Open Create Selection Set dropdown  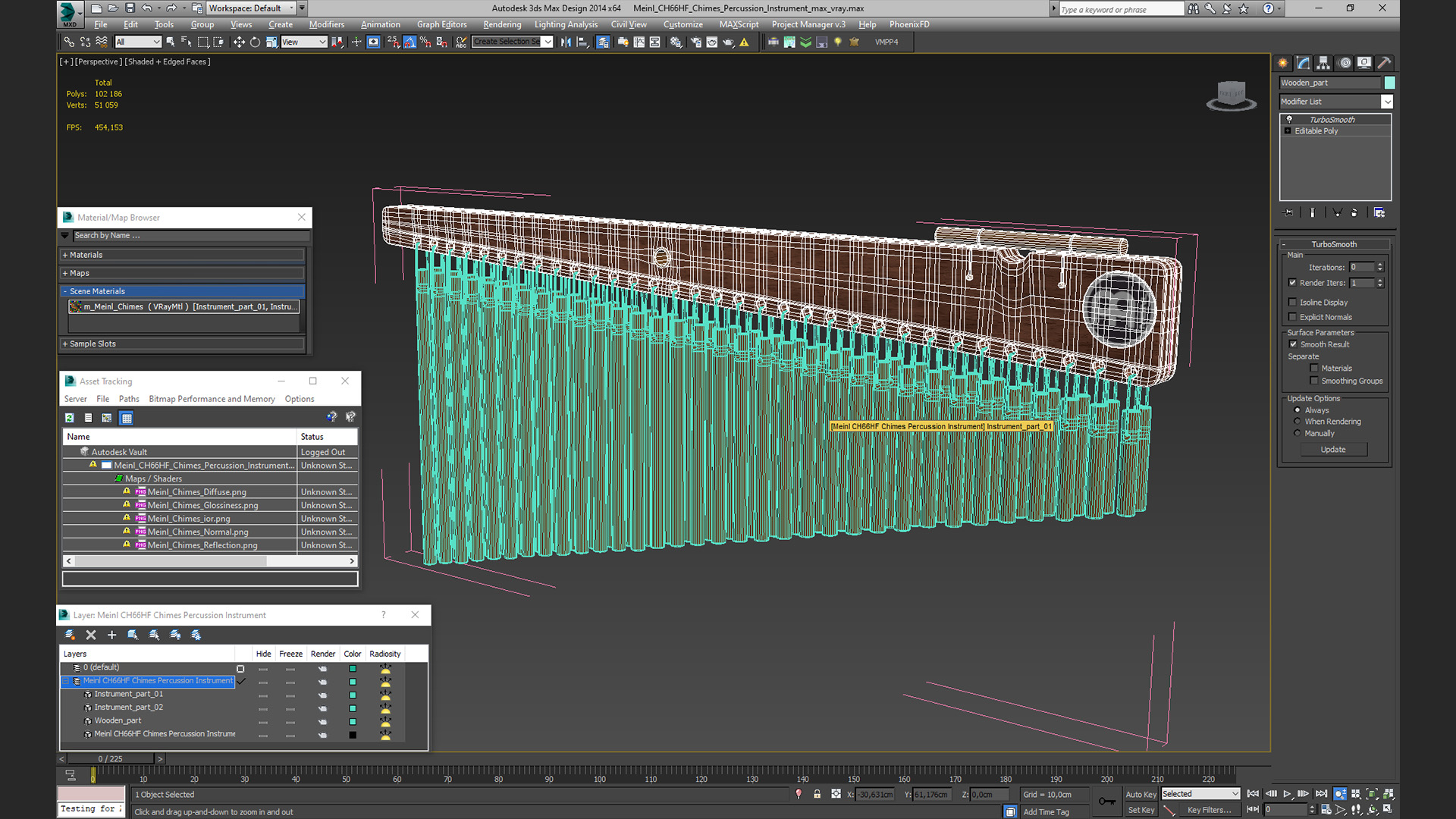tap(512, 42)
